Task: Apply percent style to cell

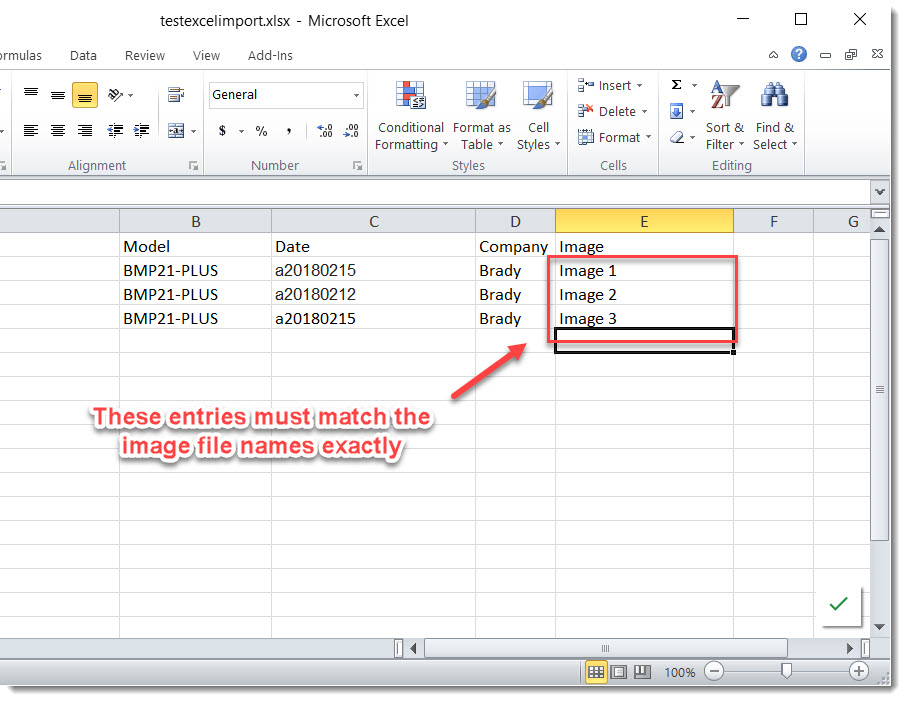Action: coord(261,131)
